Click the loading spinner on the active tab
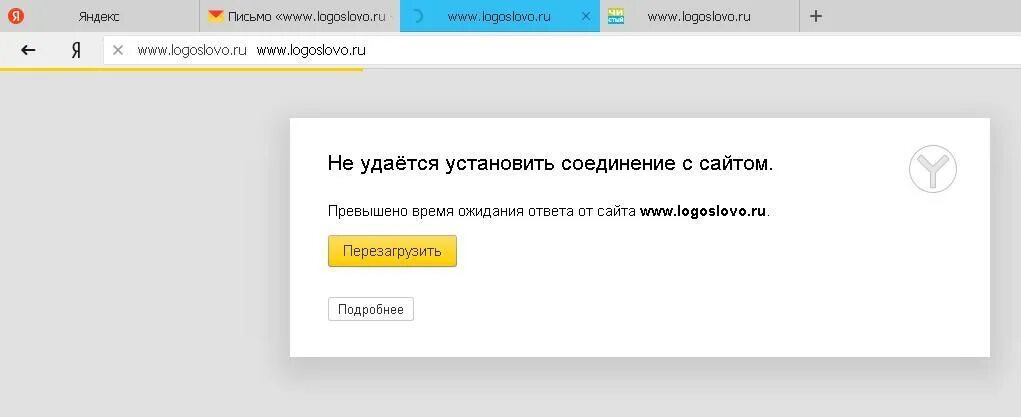 417,16
